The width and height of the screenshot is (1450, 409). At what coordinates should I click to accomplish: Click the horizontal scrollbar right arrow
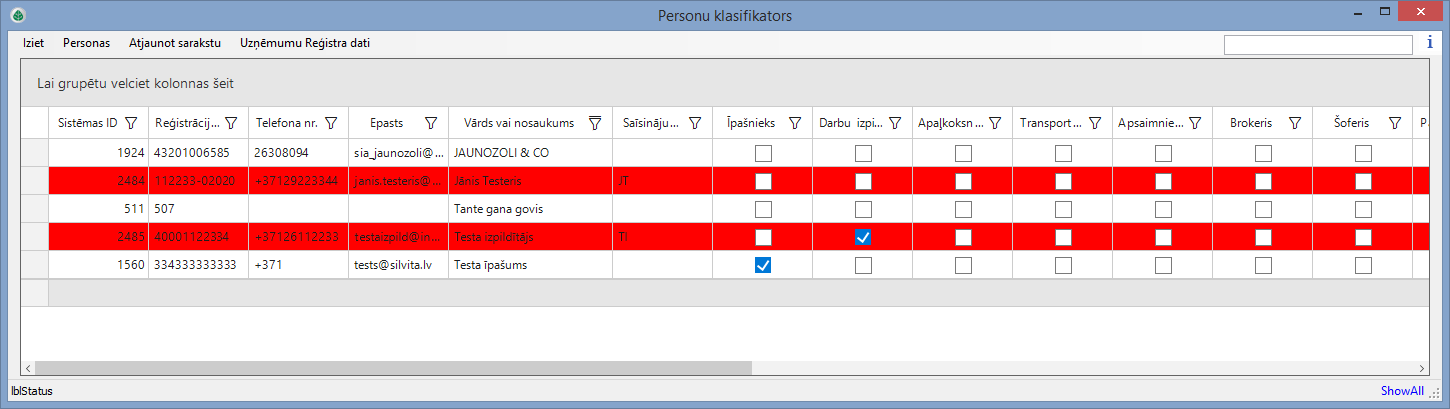[x=1421, y=368]
